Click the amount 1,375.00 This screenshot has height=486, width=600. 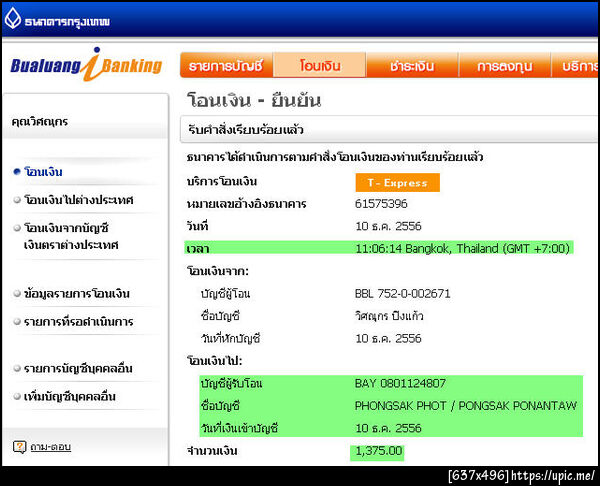click(x=379, y=451)
